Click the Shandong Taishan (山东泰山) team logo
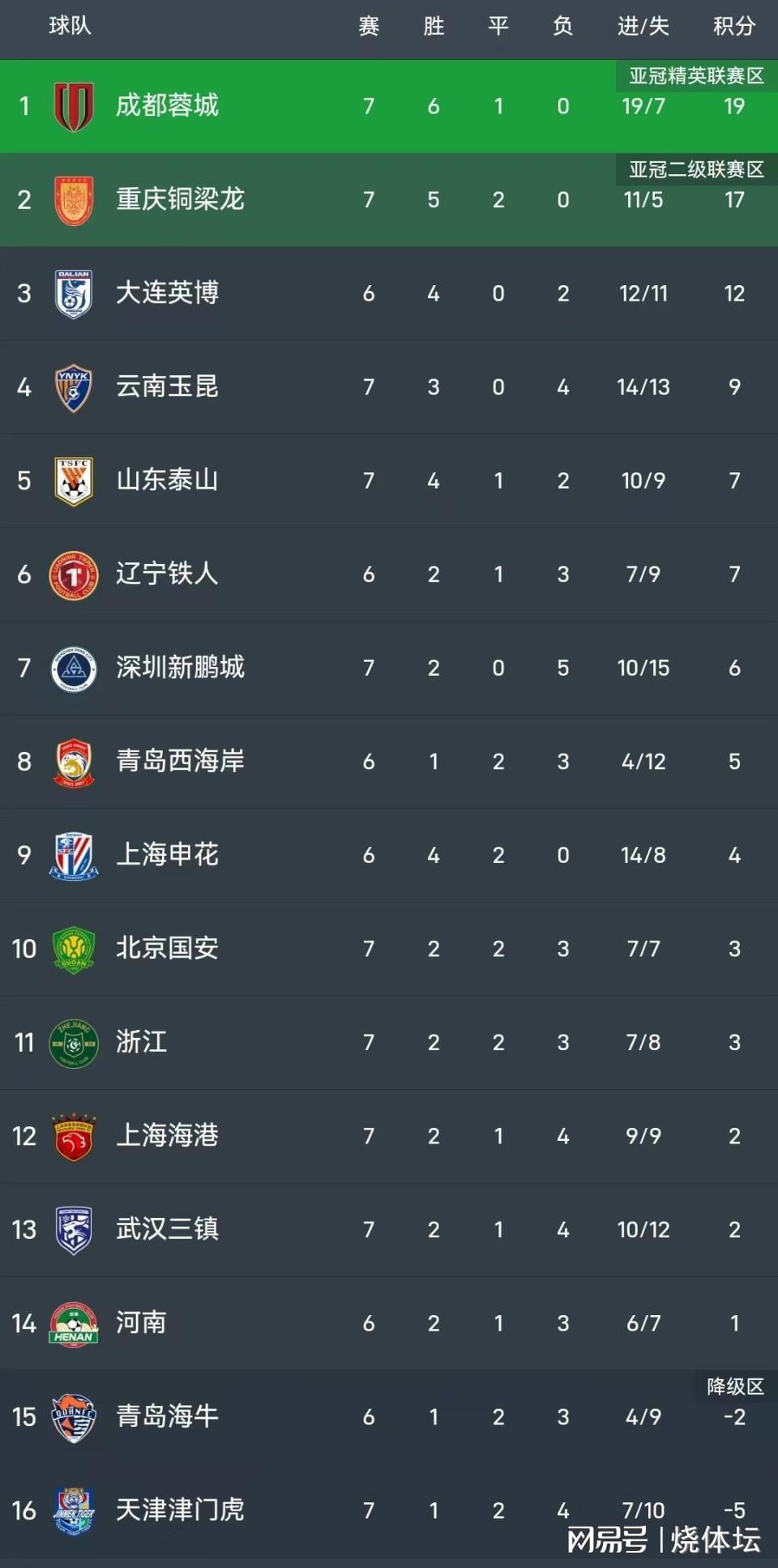This screenshot has height=1568, width=778. coord(74,481)
